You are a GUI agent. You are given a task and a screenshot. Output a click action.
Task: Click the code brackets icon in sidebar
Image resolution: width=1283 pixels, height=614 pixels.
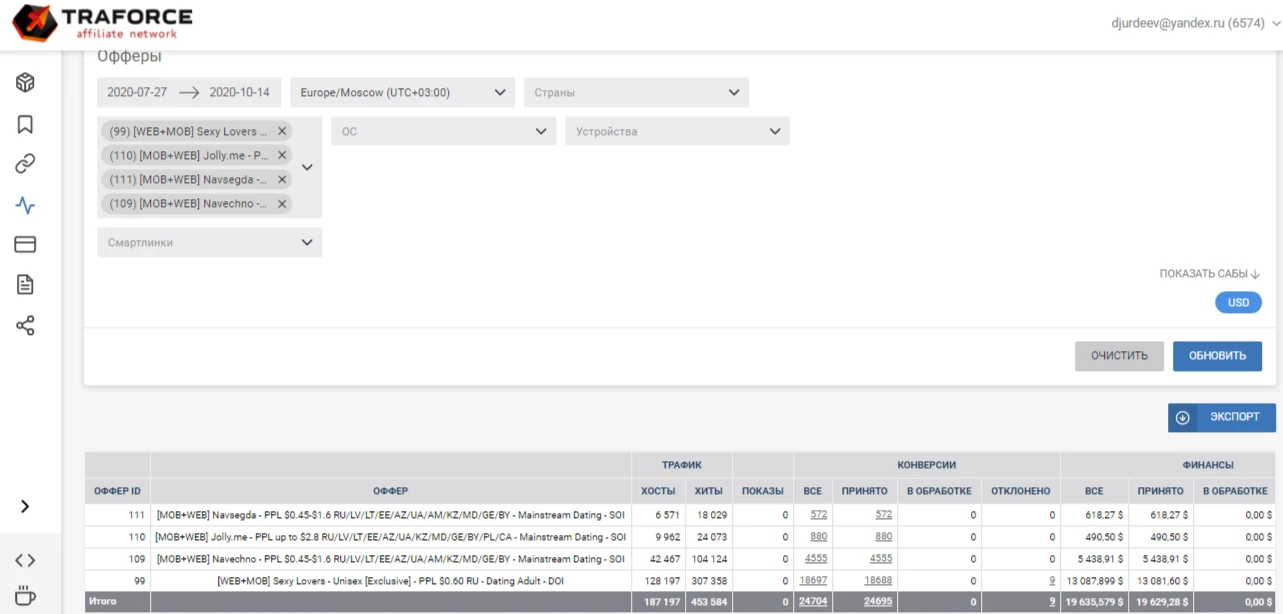click(x=25, y=561)
